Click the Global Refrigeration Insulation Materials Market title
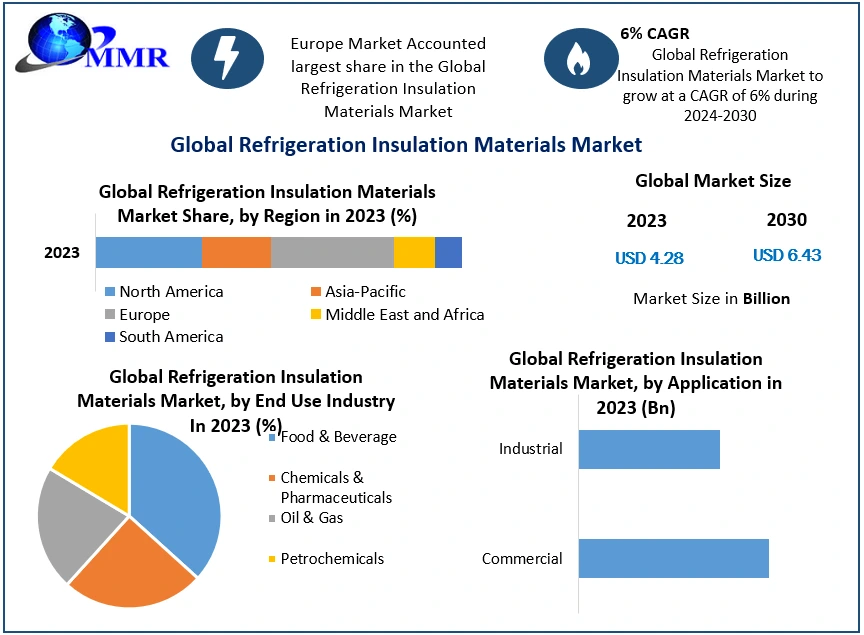This screenshot has height=635, width=864. [406, 145]
